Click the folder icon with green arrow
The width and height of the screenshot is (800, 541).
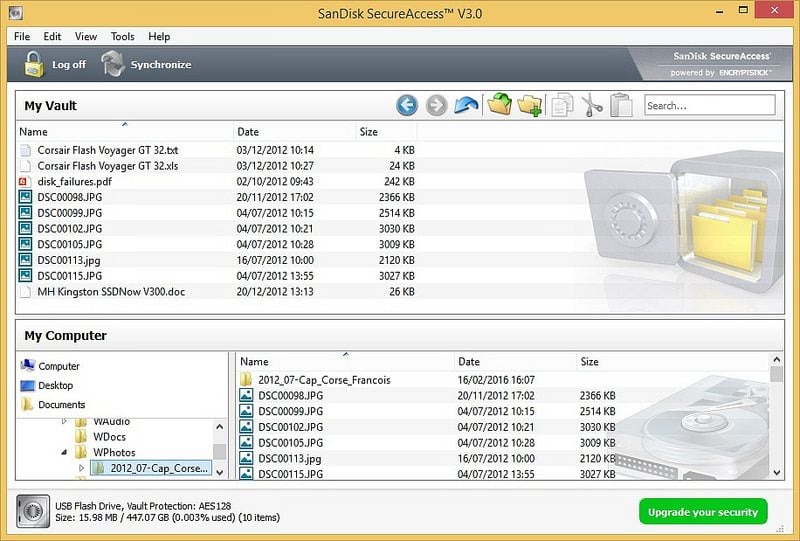(499, 105)
